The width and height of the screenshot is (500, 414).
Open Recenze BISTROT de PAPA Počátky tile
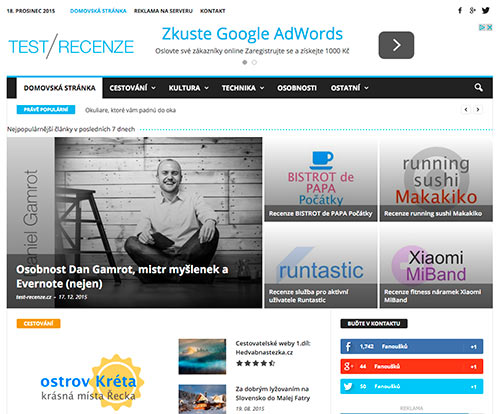(x=321, y=180)
